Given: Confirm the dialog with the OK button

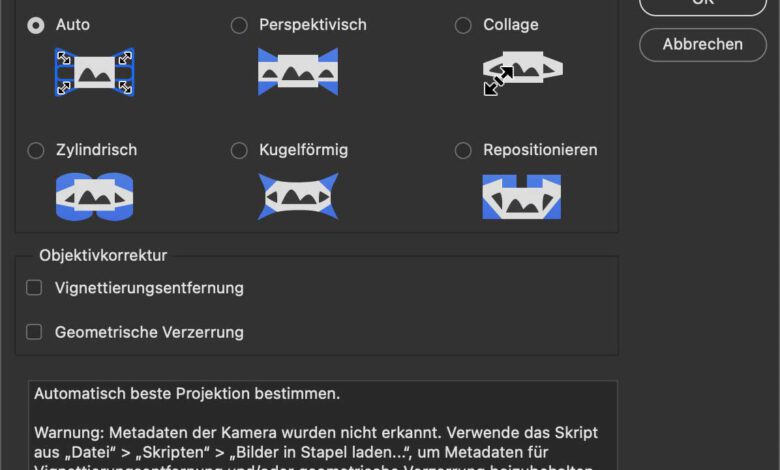Looking at the screenshot, I should pyautogui.click(x=703, y=5).
